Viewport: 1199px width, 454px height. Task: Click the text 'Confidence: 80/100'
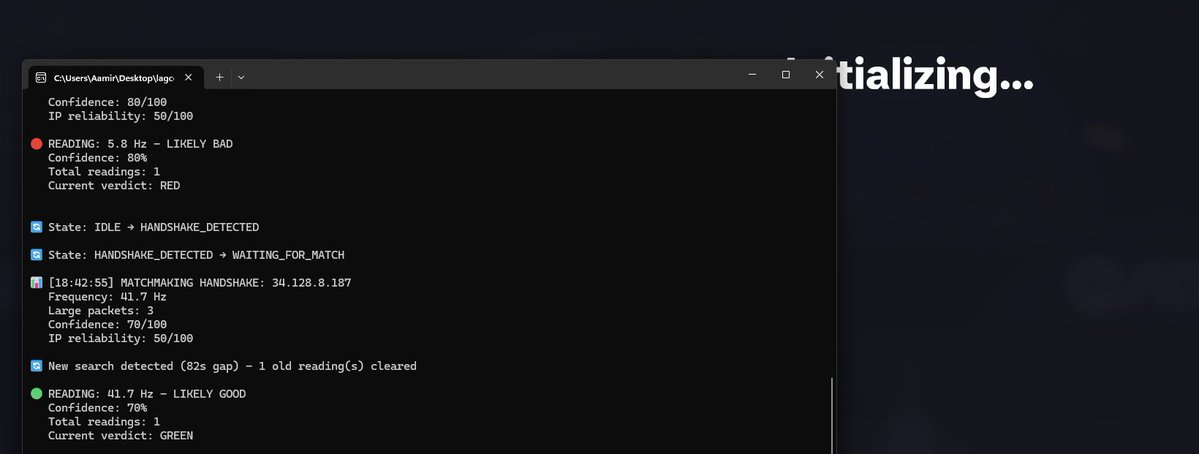107,102
